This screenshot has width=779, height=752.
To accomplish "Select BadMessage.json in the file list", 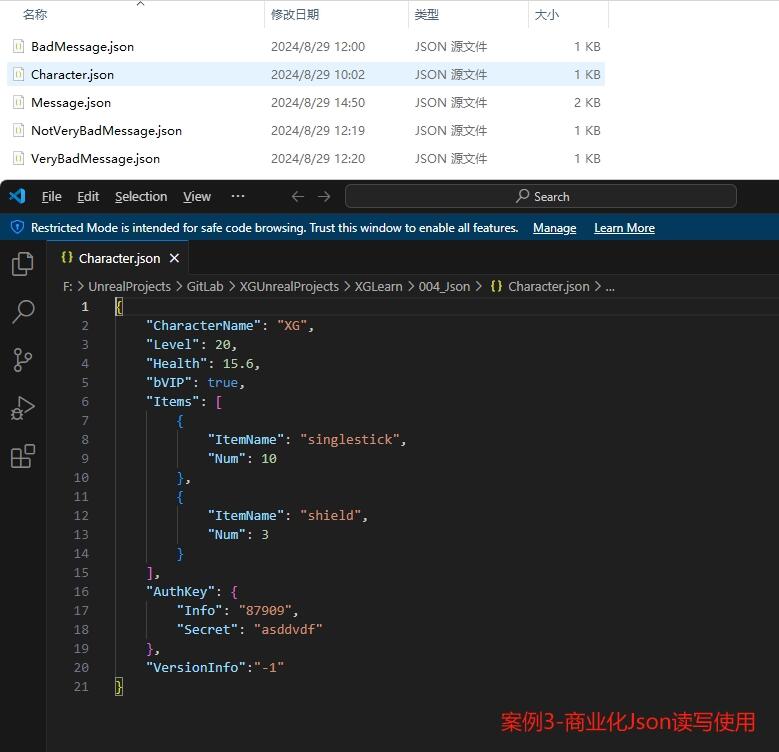I will coord(82,47).
